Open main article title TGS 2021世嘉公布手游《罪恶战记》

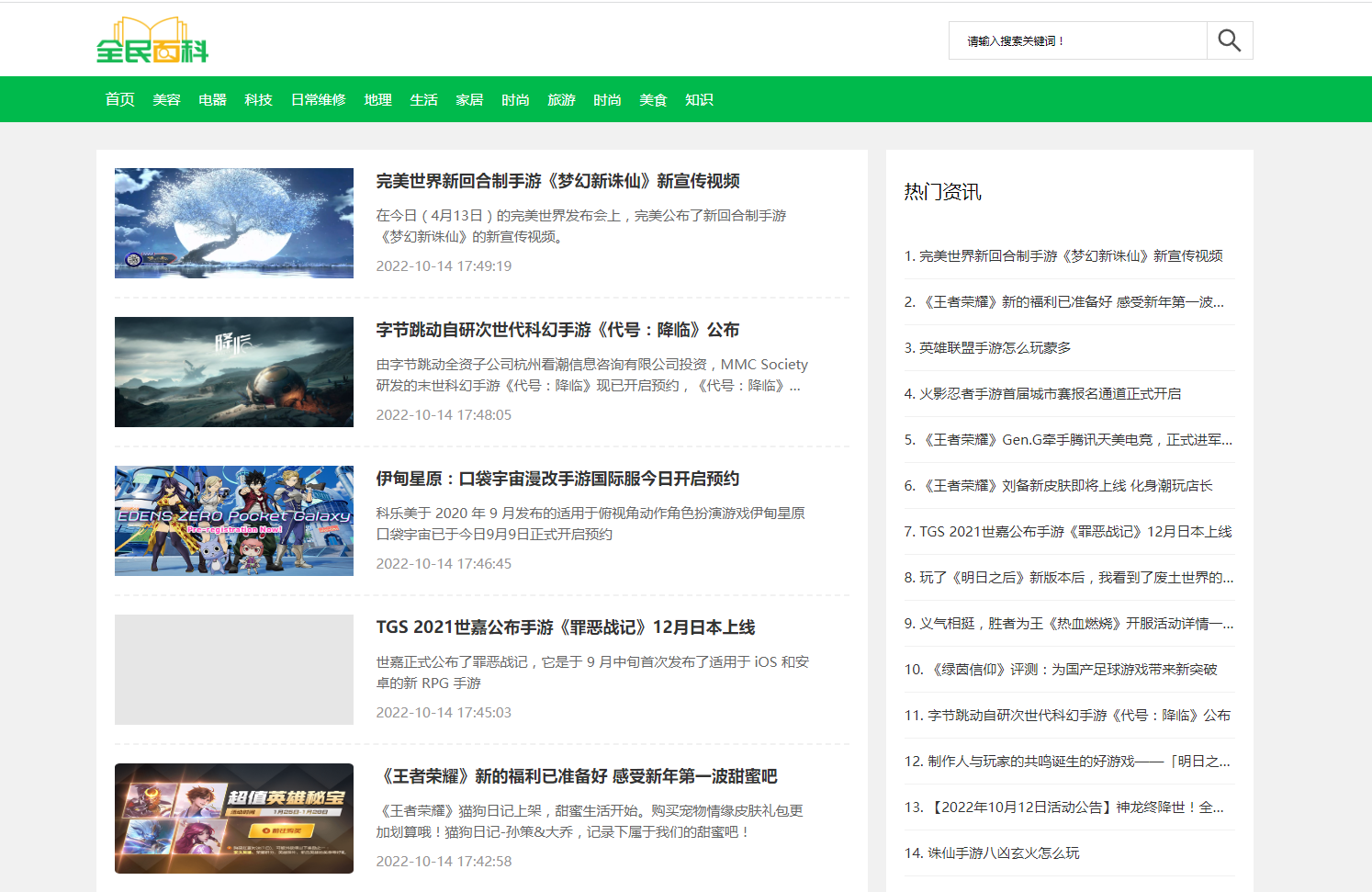(x=566, y=627)
